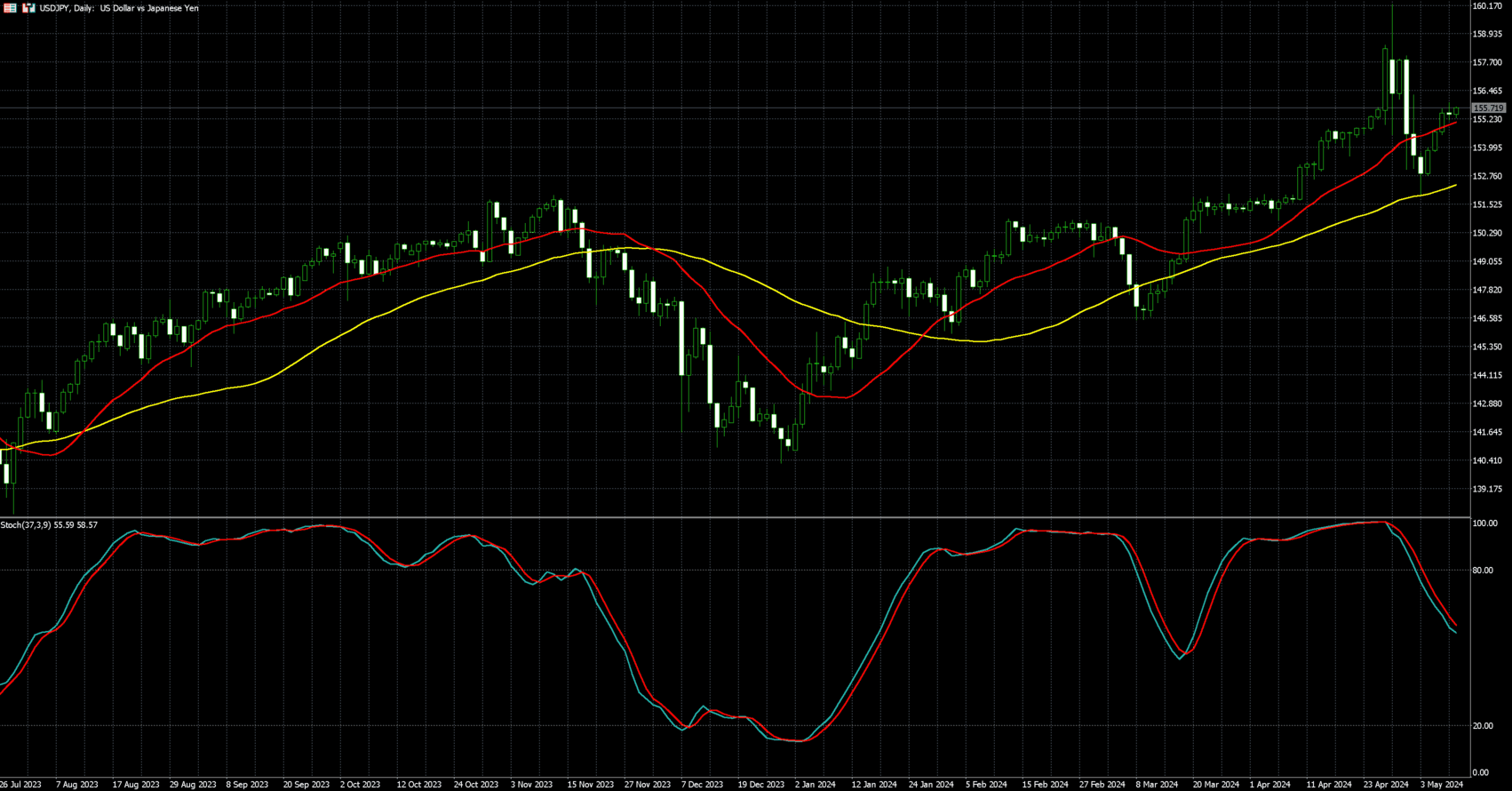1512x791 pixels.
Task: Open the Depth of Market icon
Action: [x=10, y=8]
